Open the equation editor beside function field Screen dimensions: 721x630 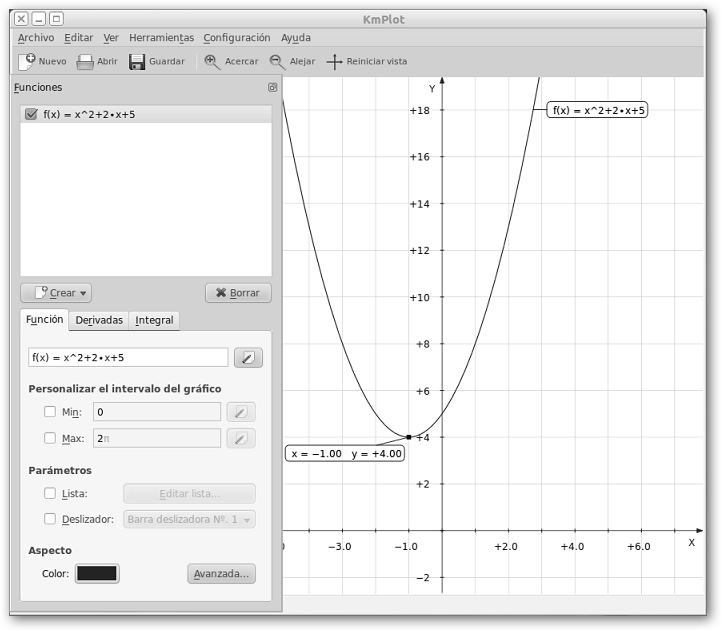coord(248,357)
